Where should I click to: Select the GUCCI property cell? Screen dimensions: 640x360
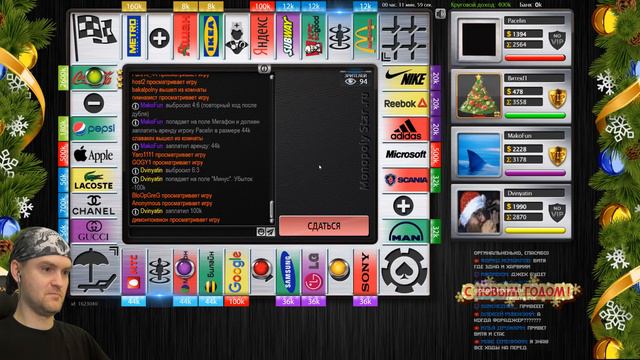(x=94, y=231)
